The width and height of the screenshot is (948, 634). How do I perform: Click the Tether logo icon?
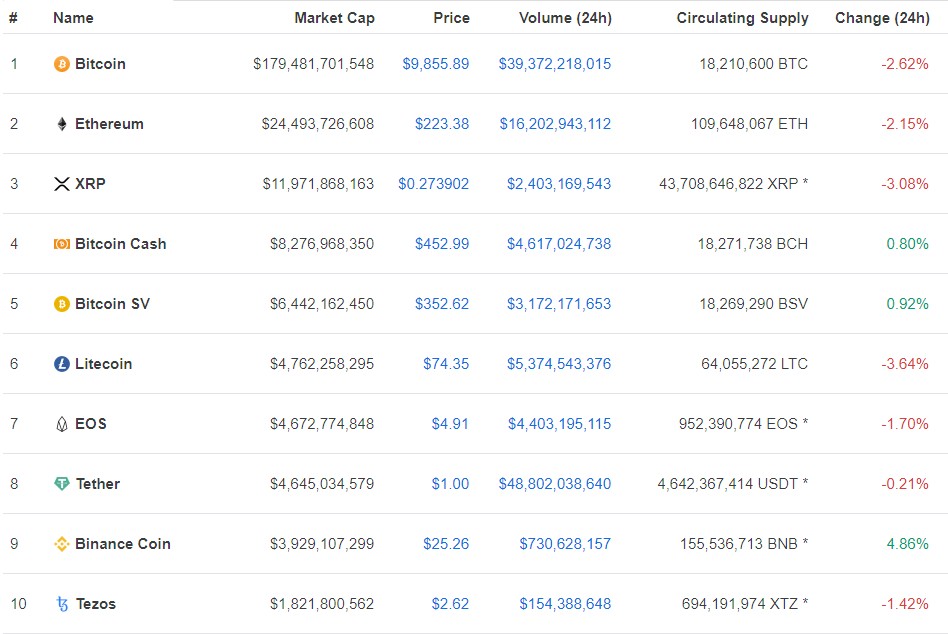[62, 484]
